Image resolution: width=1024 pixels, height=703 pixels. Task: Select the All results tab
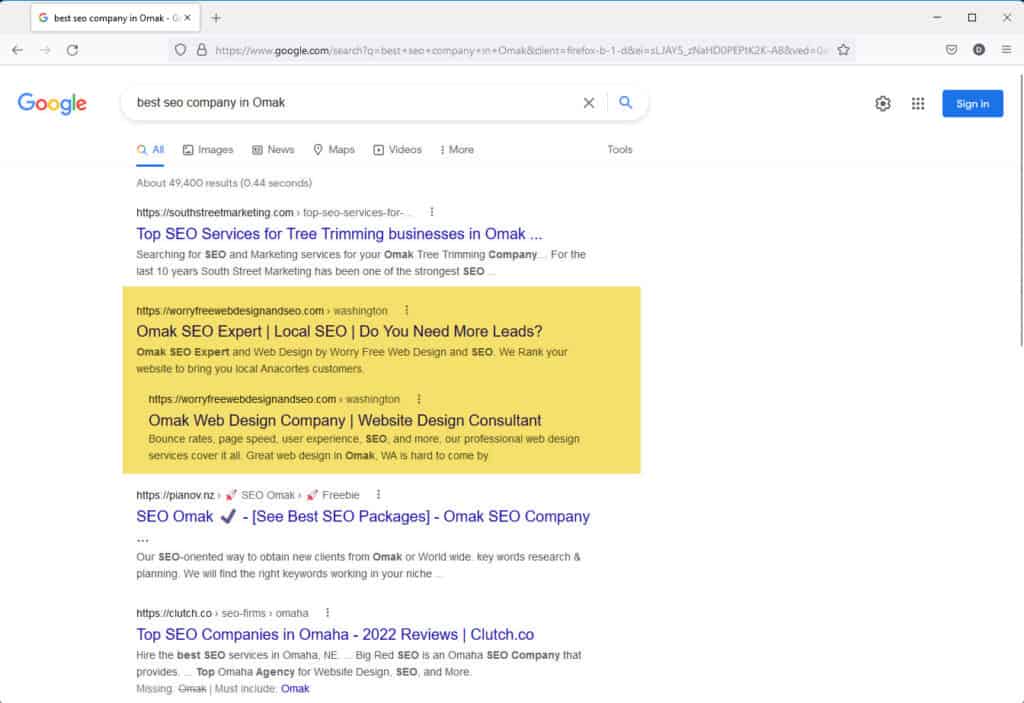[151, 150]
